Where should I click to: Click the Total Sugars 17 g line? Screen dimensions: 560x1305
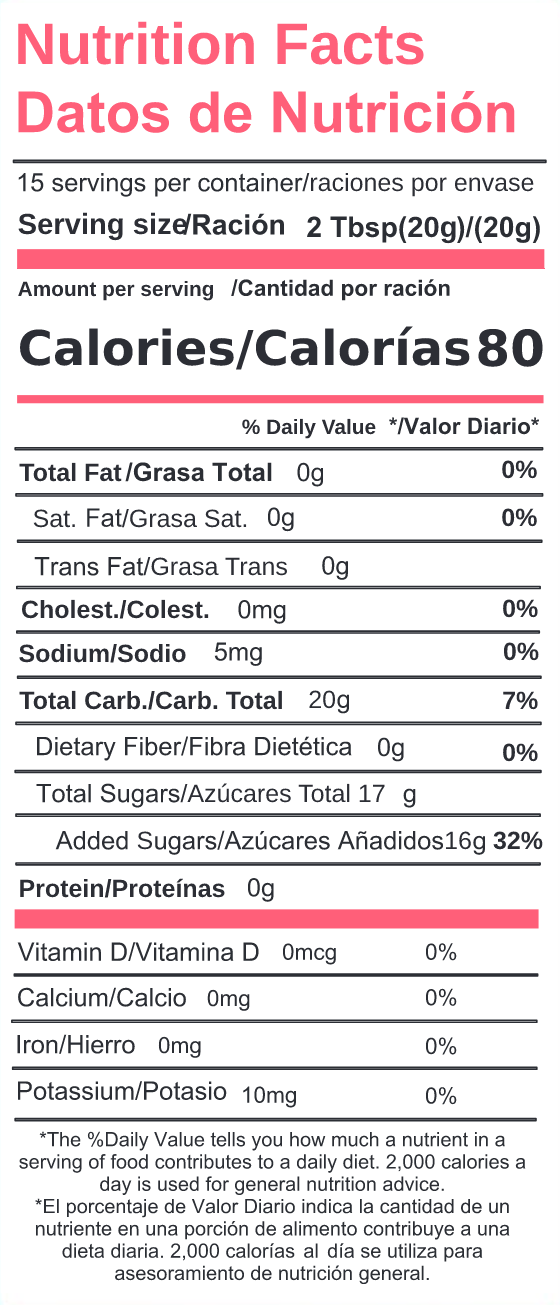click(226, 795)
